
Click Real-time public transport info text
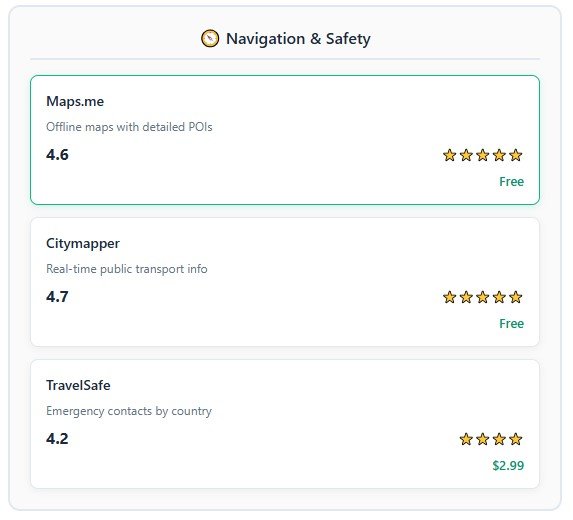pyautogui.click(x=127, y=269)
